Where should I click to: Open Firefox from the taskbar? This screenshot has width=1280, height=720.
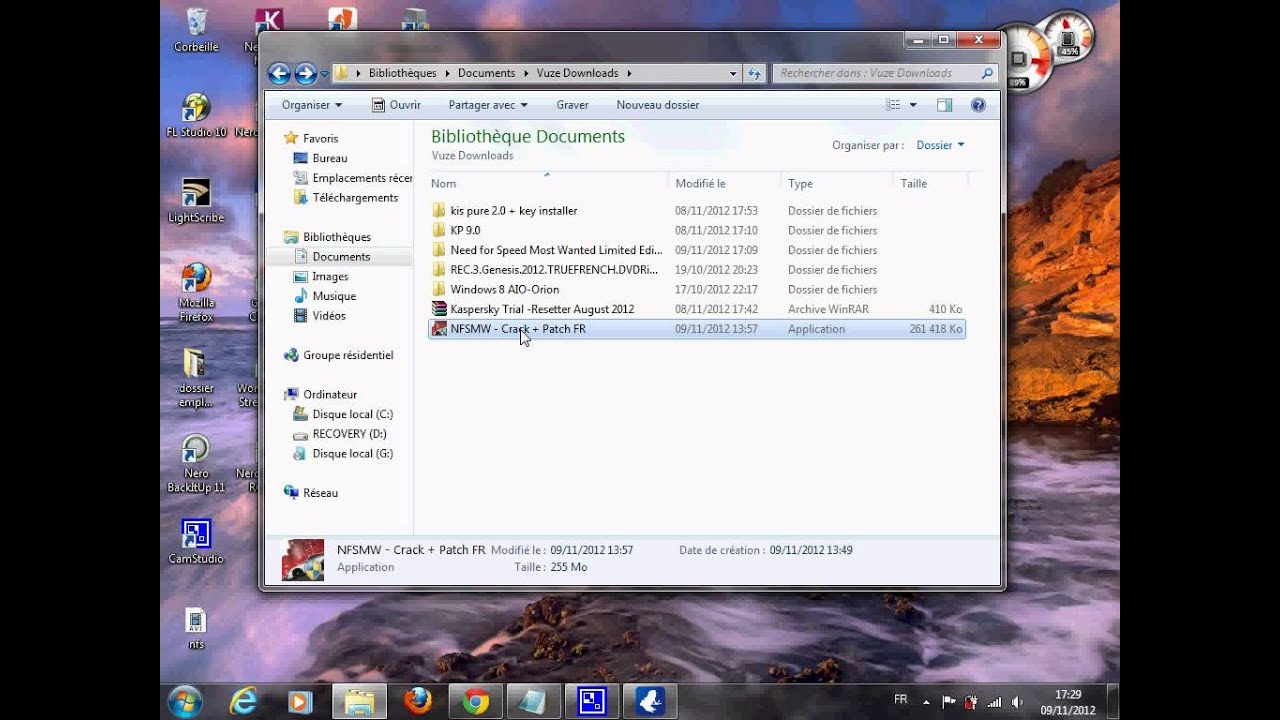tap(417, 702)
